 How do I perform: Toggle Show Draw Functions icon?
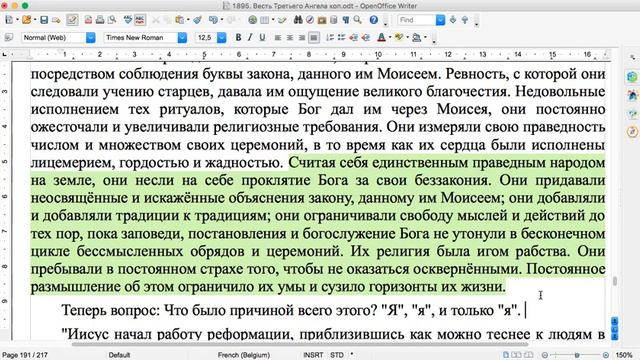click(x=282, y=20)
